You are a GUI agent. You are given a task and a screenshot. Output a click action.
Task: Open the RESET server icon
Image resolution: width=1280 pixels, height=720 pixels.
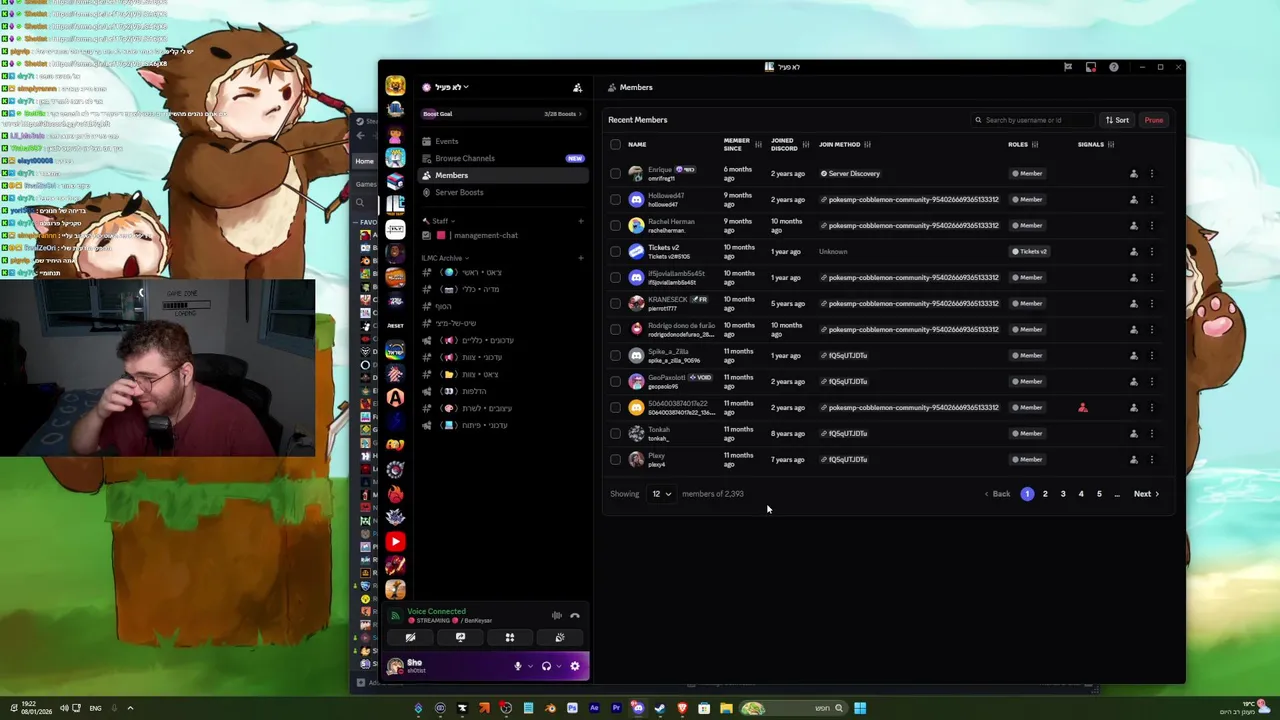pos(395,326)
